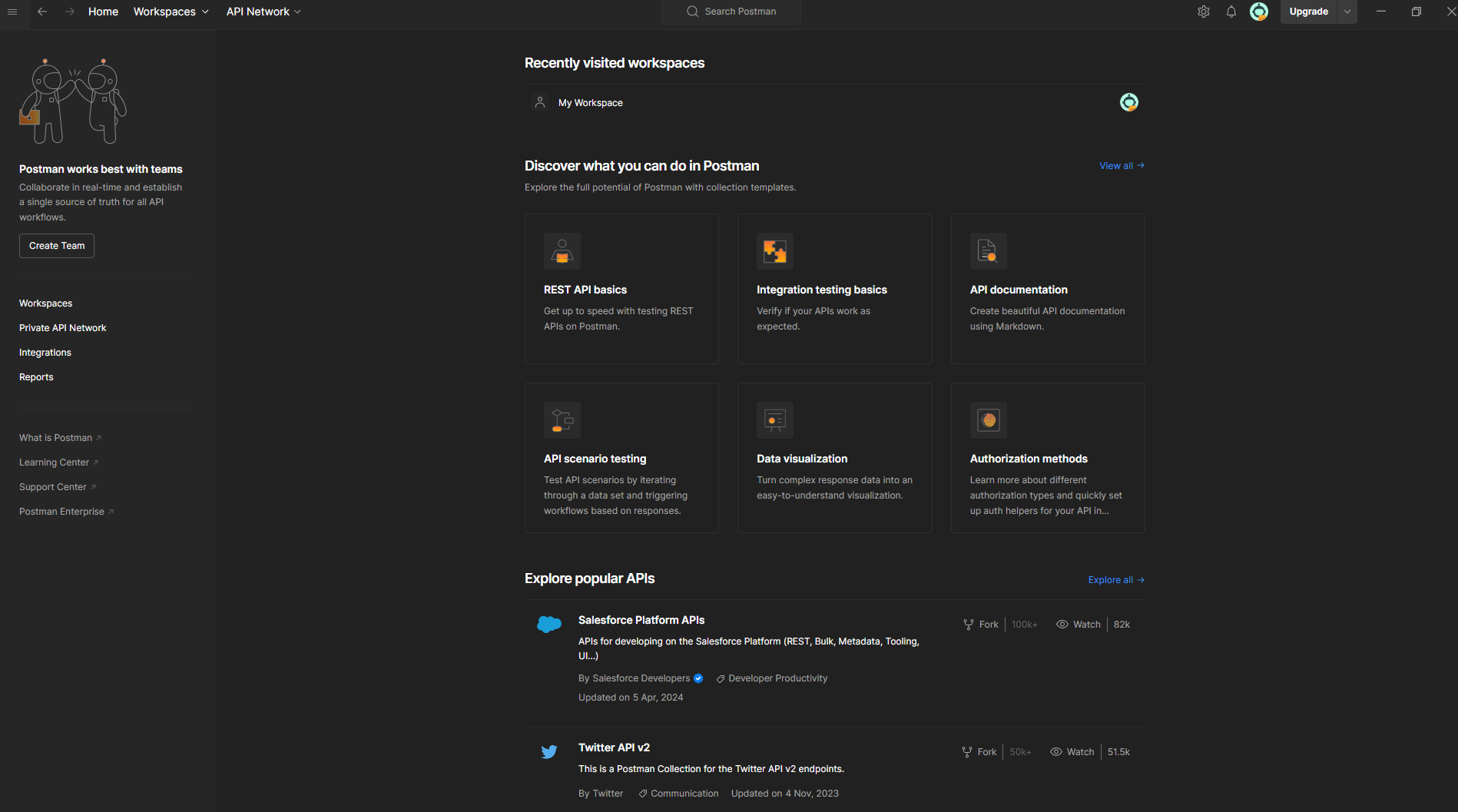Open the notifications bell icon
Image resolution: width=1458 pixels, height=812 pixels.
click(1231, 12)
